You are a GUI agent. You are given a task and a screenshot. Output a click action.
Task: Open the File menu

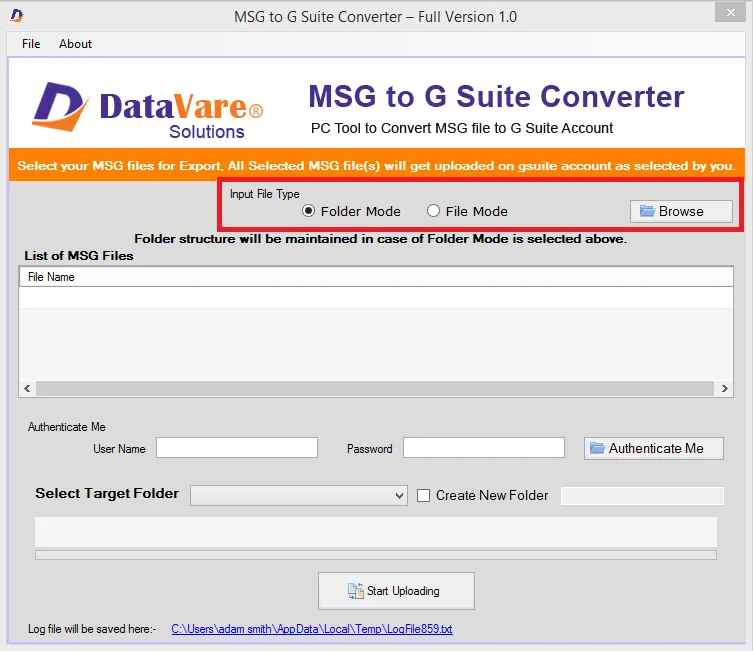(x=31, y=44)
